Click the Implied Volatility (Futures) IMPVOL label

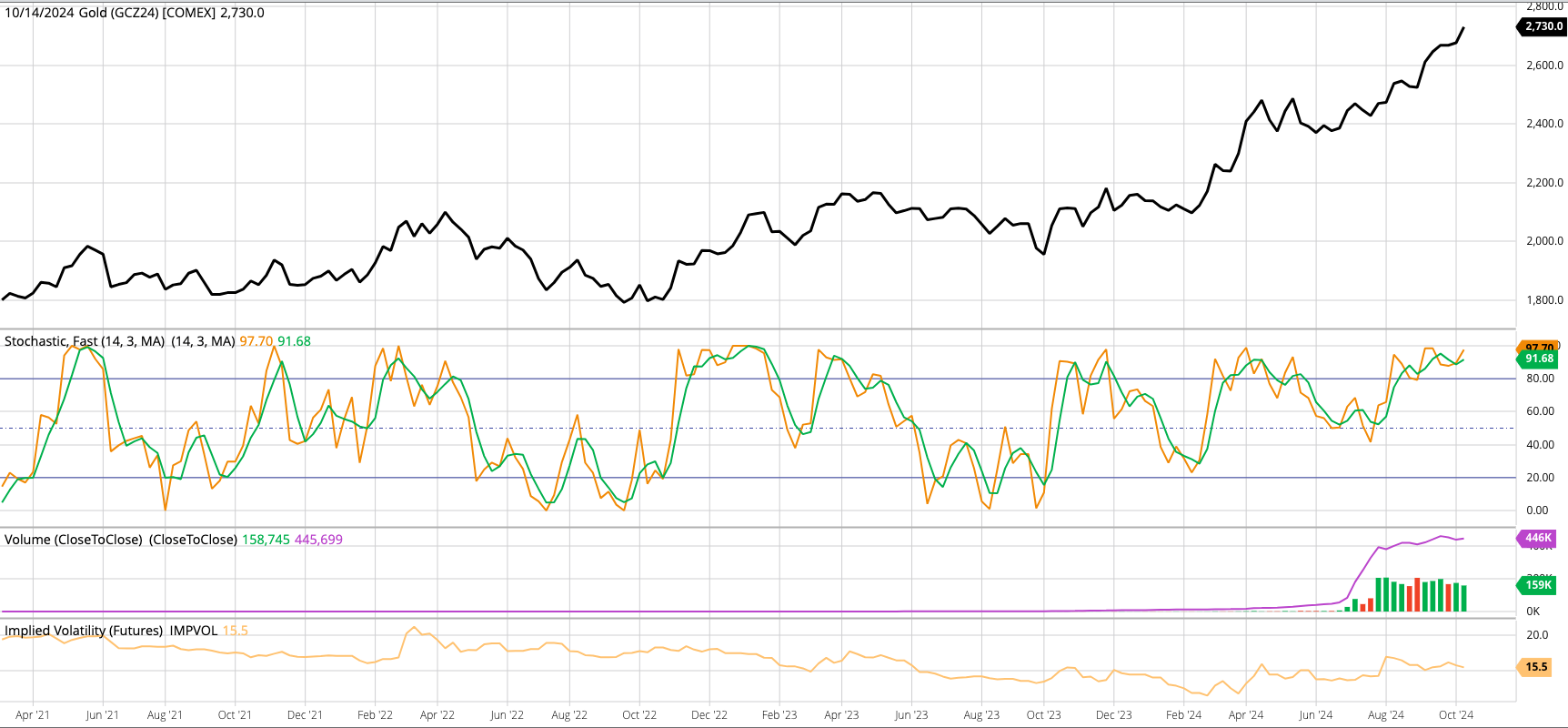(111, 631)
